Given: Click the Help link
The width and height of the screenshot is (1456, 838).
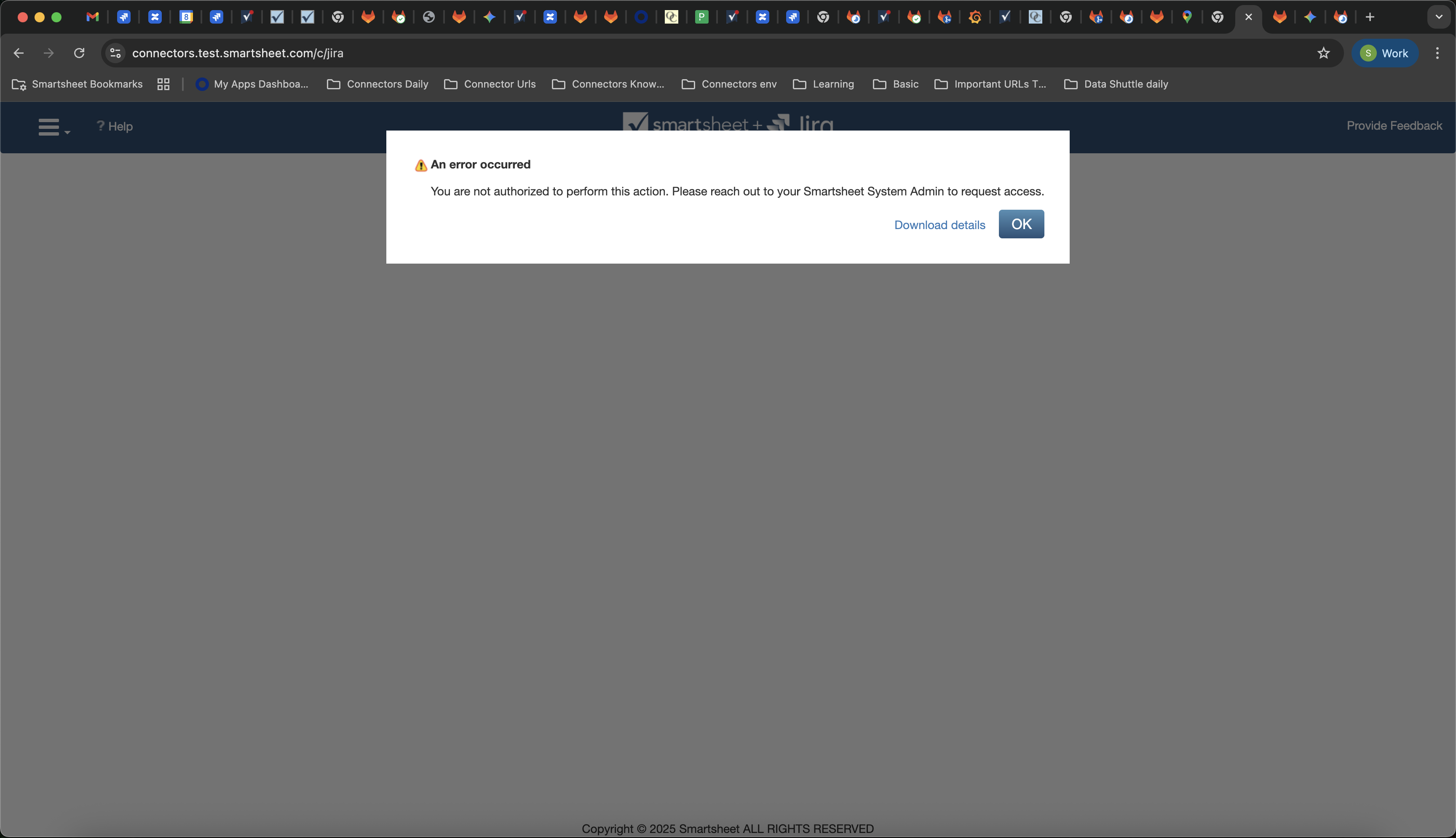Looking at the screenshot, I should pos(115,126).
